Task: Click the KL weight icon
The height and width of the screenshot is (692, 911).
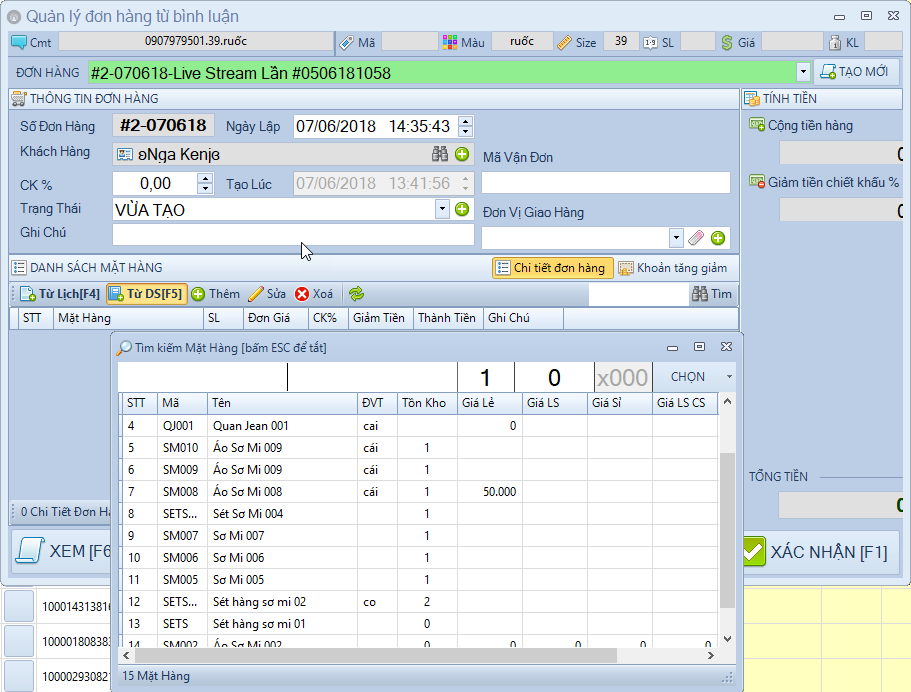Action: click(x=835, y=42)
